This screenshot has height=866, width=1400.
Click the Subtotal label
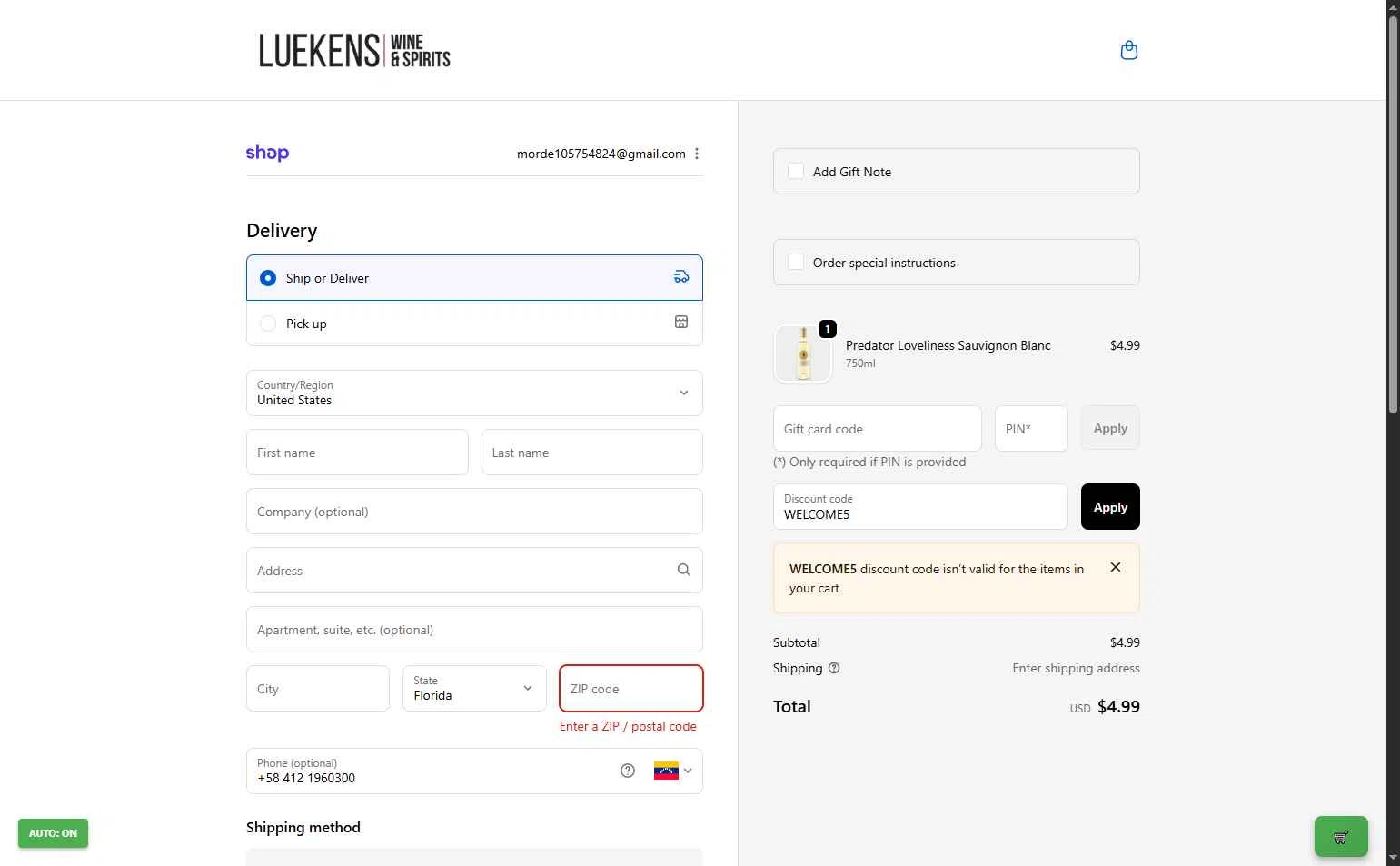click(x=797, y=642)
